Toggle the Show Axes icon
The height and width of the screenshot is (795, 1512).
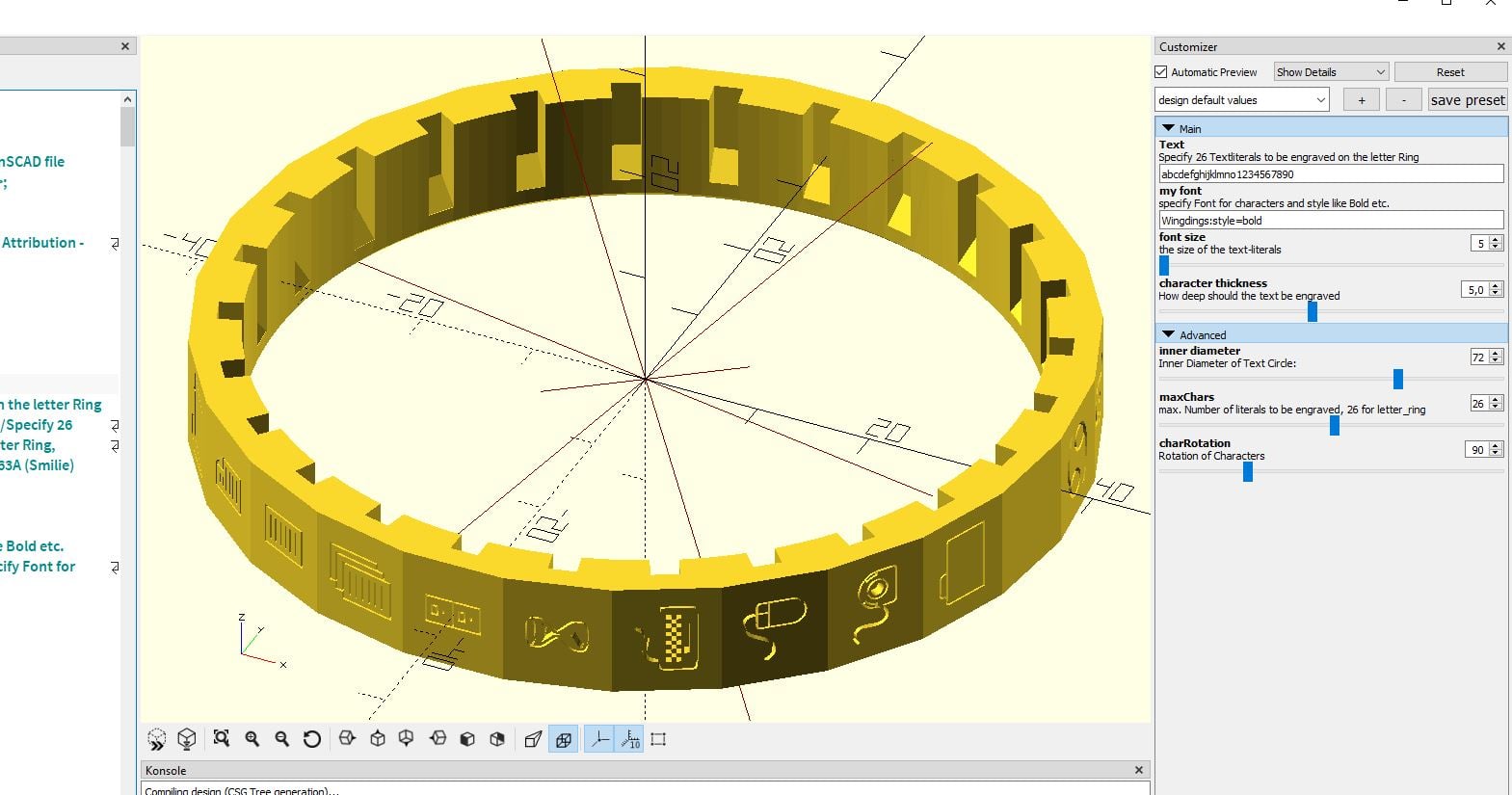[599, 739]
